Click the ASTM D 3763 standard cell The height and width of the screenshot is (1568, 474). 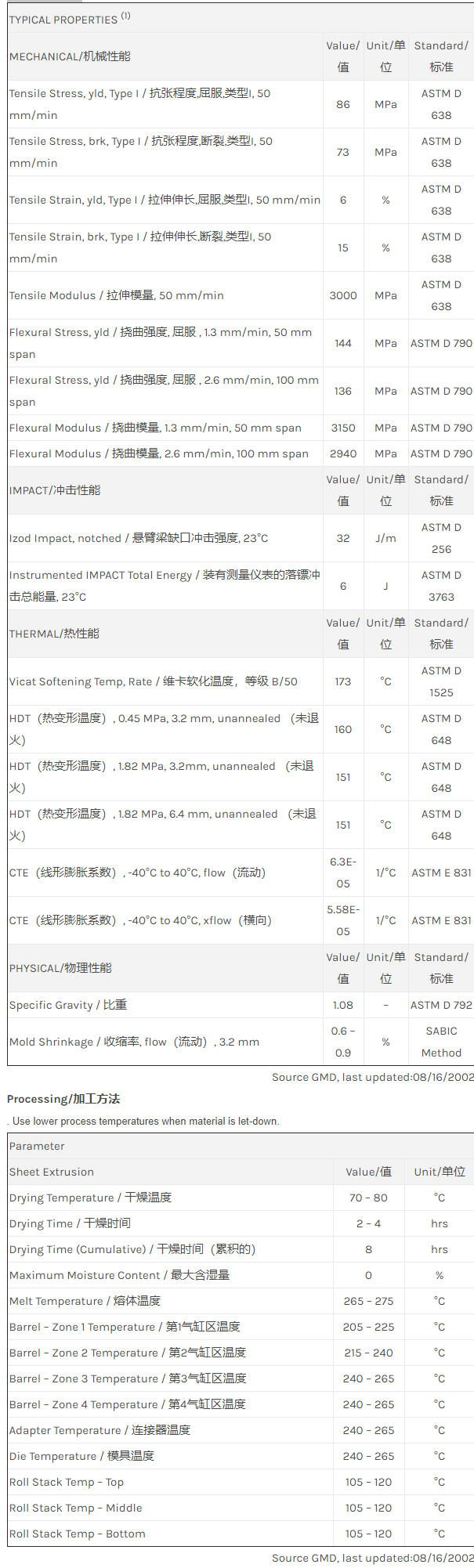click(441, 586)
